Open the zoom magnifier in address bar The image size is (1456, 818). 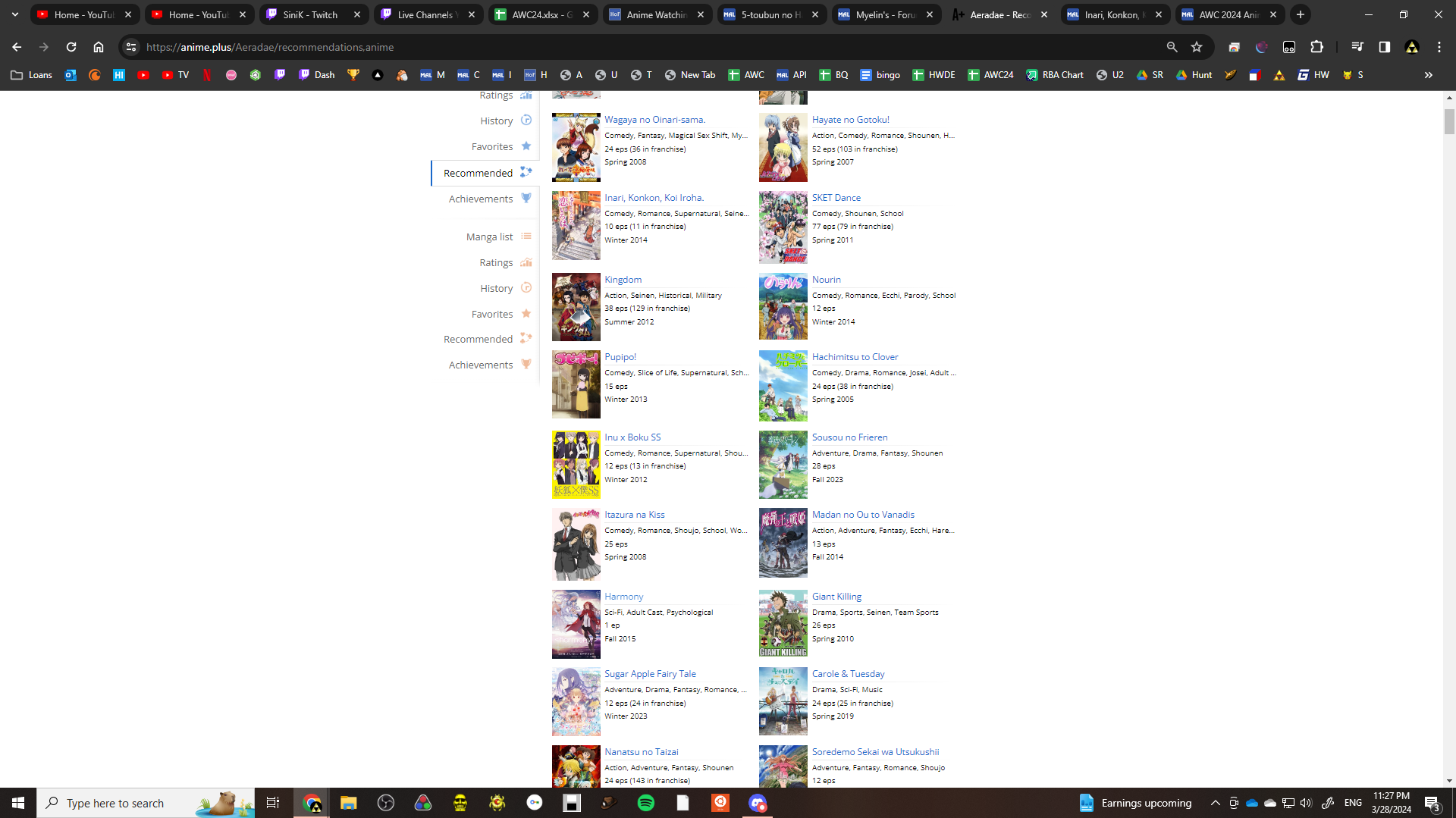pyautogui.click(x=1172, y=47)
